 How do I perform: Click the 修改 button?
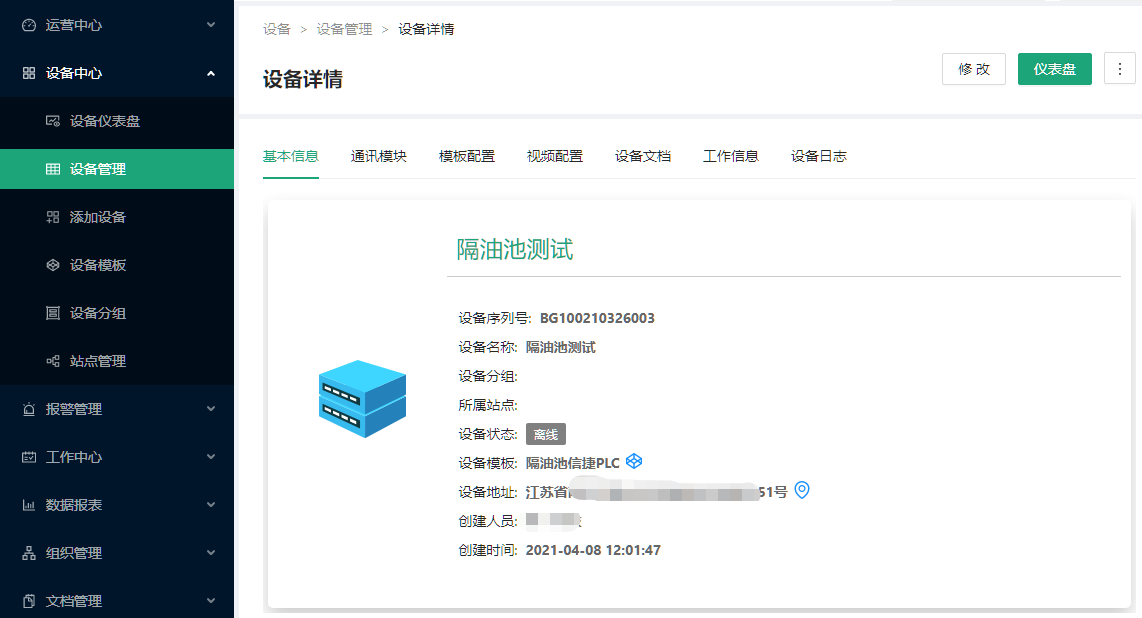click(x=973, y=69)
